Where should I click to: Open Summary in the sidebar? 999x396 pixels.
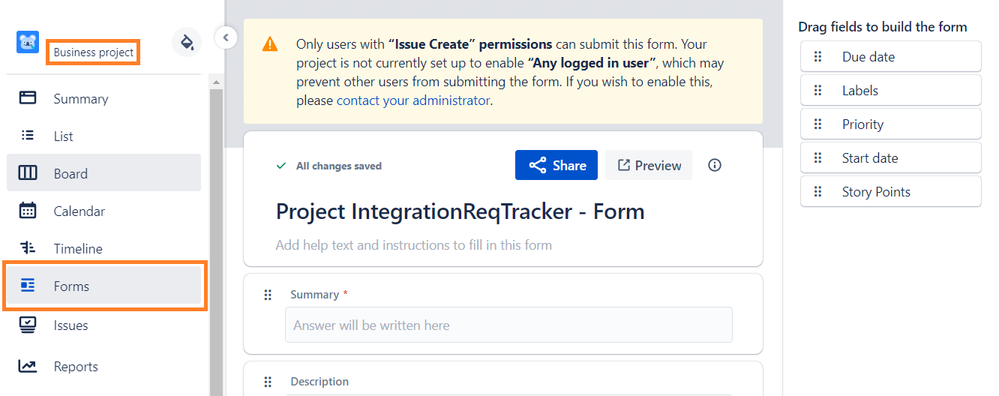(x=104, y=99)
